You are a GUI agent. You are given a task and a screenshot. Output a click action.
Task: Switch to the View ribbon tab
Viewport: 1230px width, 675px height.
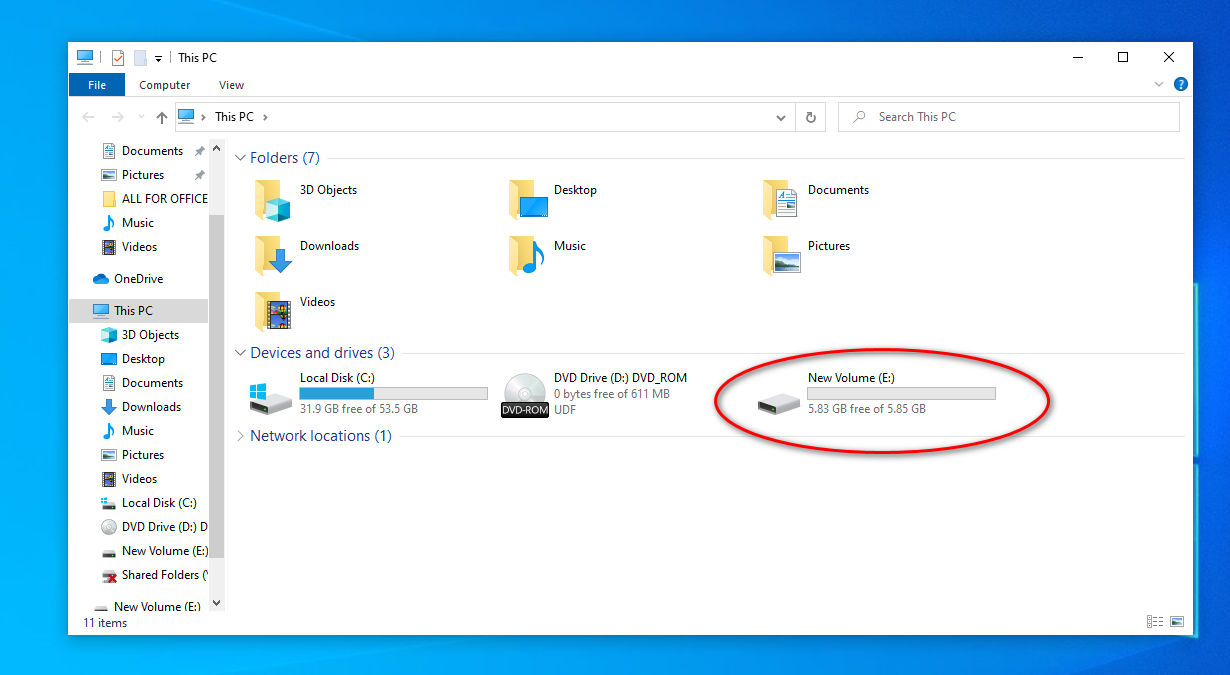[x=231, y=85]
